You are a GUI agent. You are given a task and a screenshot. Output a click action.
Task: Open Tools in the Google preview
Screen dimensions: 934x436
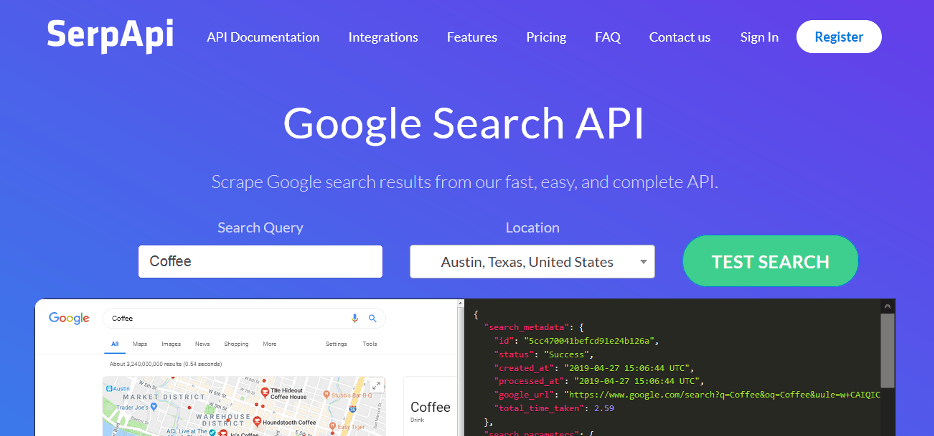pos(369,344)
